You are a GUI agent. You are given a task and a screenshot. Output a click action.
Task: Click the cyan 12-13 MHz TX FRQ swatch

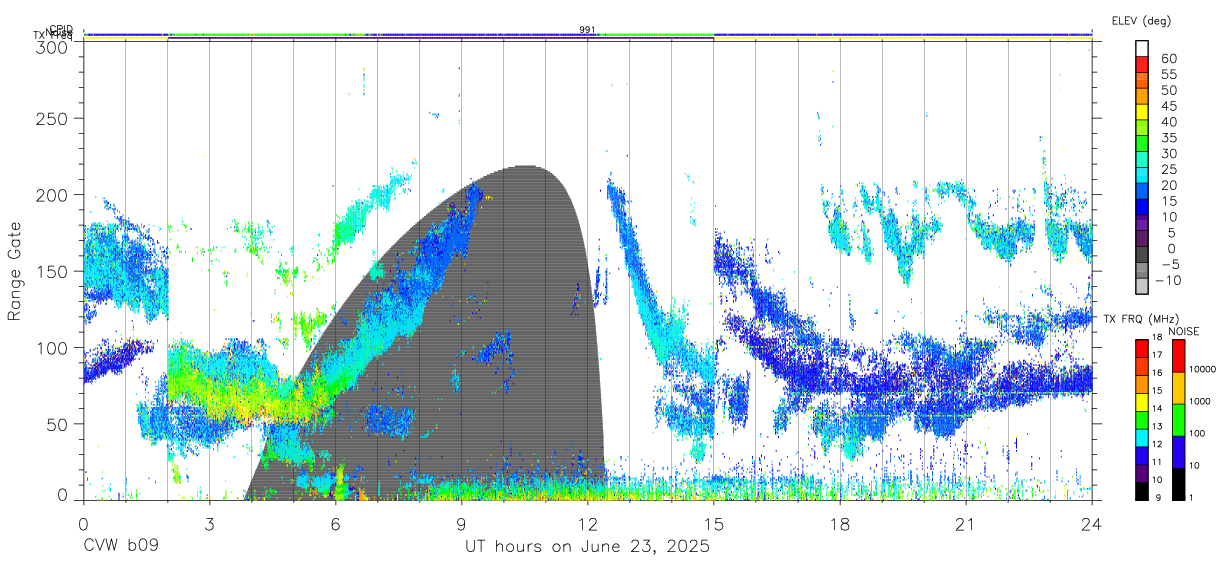(x=1142, y=438)
